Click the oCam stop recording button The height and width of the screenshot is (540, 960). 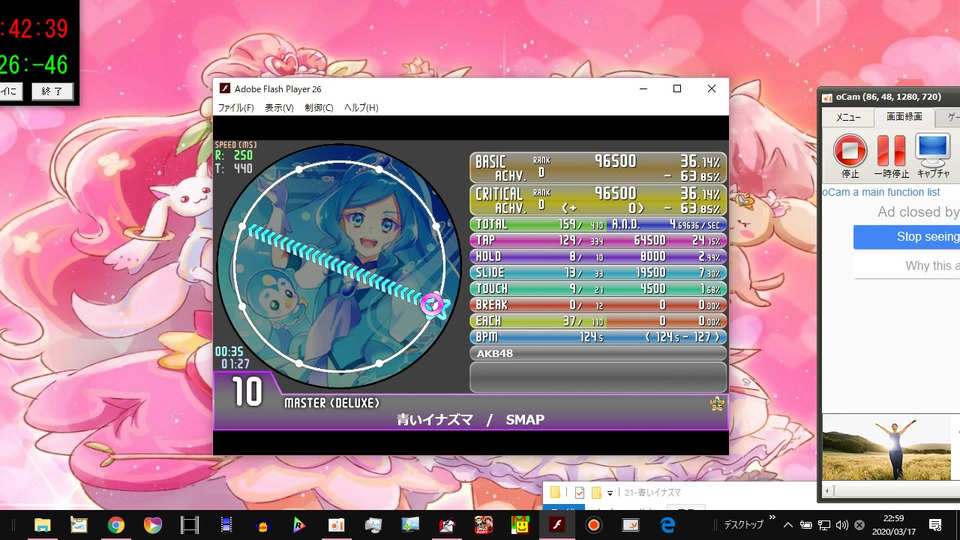[850, 151]
